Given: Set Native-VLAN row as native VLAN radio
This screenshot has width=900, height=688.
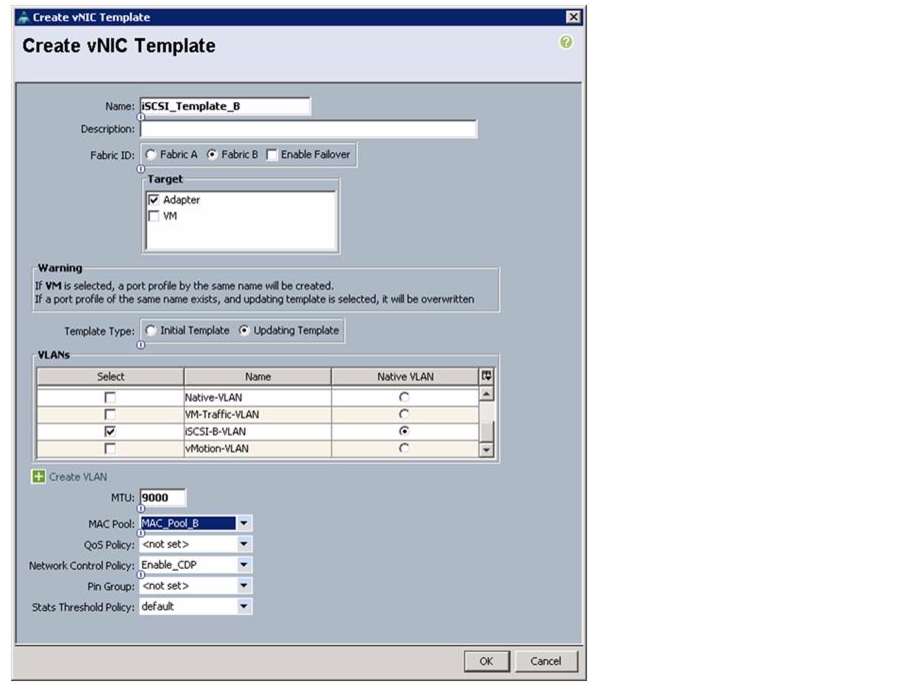Looking at the screenshot, I should 404,397.
